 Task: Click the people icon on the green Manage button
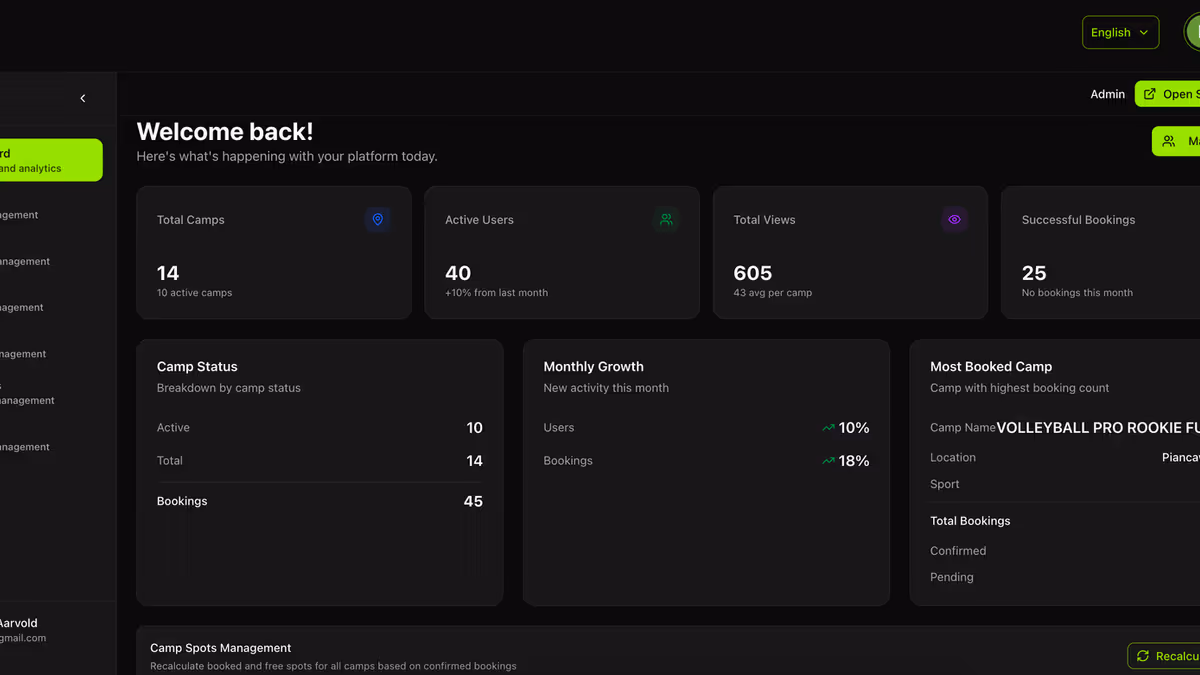1167,141
